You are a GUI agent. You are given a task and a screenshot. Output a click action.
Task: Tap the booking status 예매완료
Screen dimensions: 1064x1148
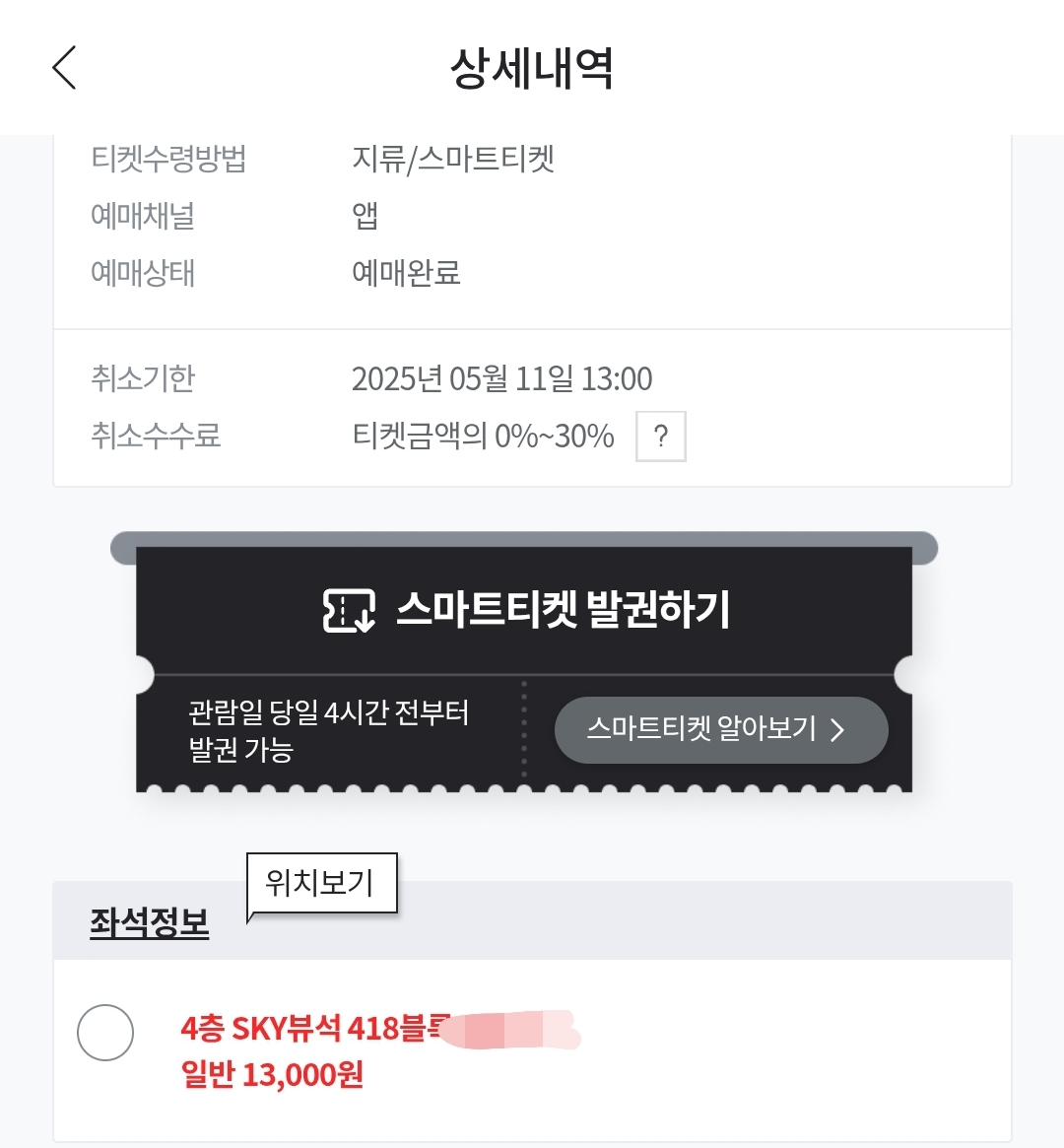click(406, 273)
